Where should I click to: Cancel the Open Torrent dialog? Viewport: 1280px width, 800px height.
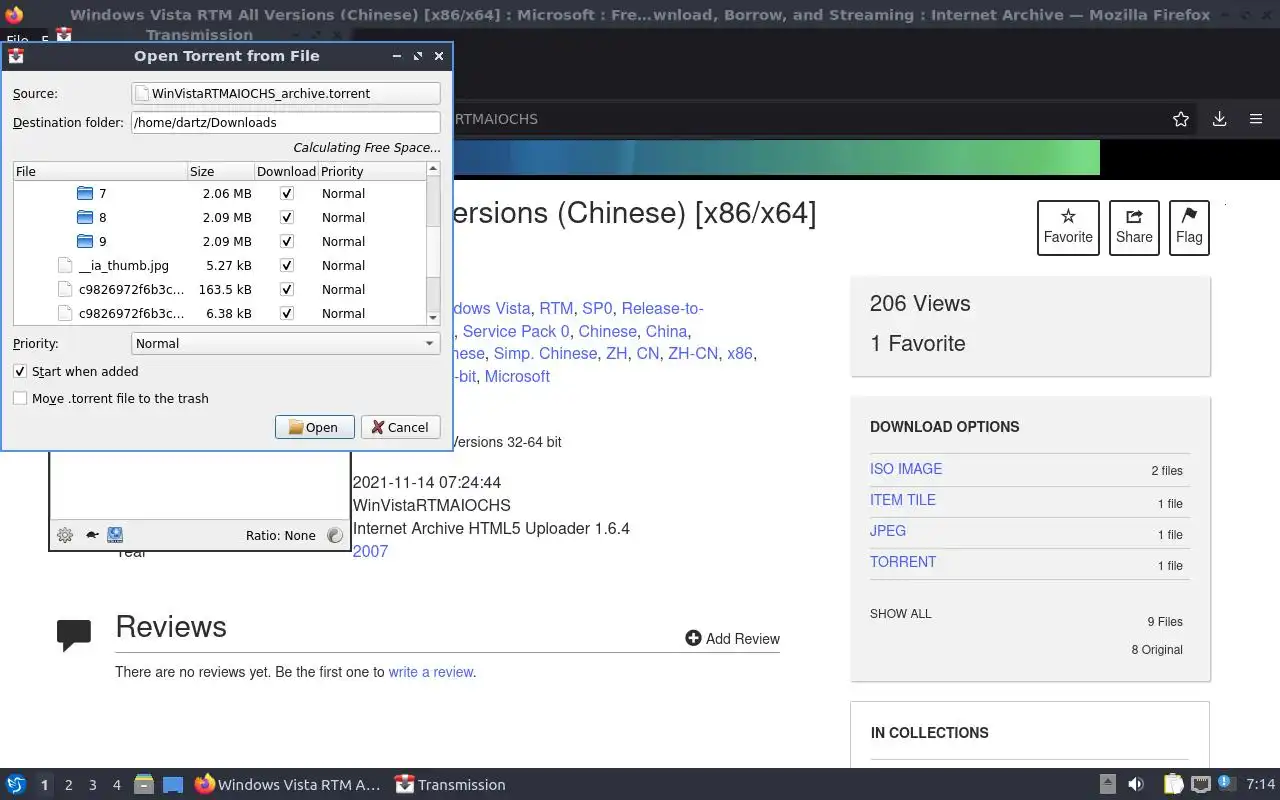[400, 427]
